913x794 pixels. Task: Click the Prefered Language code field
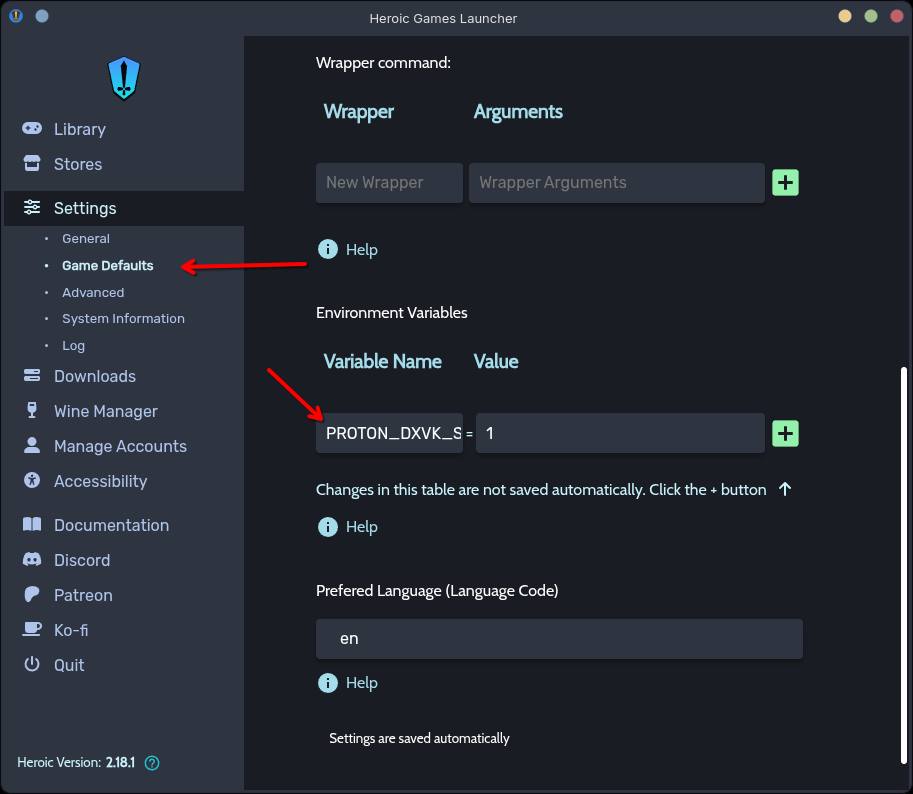[x=559, y=638]
